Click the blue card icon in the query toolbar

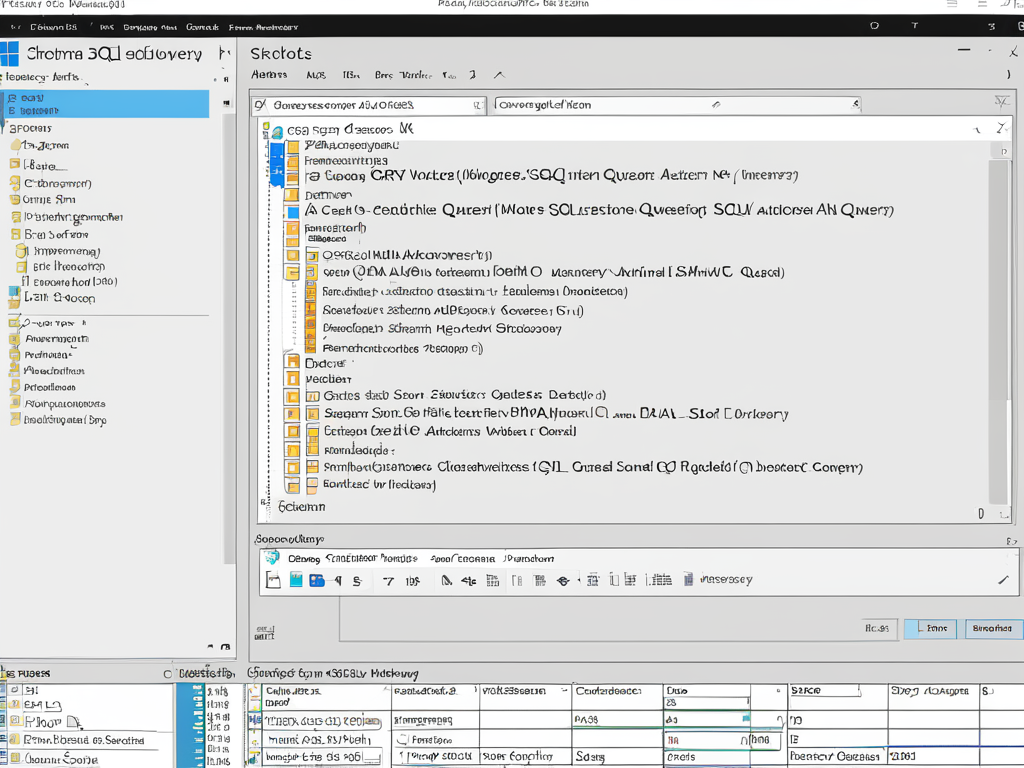(317, 580)
